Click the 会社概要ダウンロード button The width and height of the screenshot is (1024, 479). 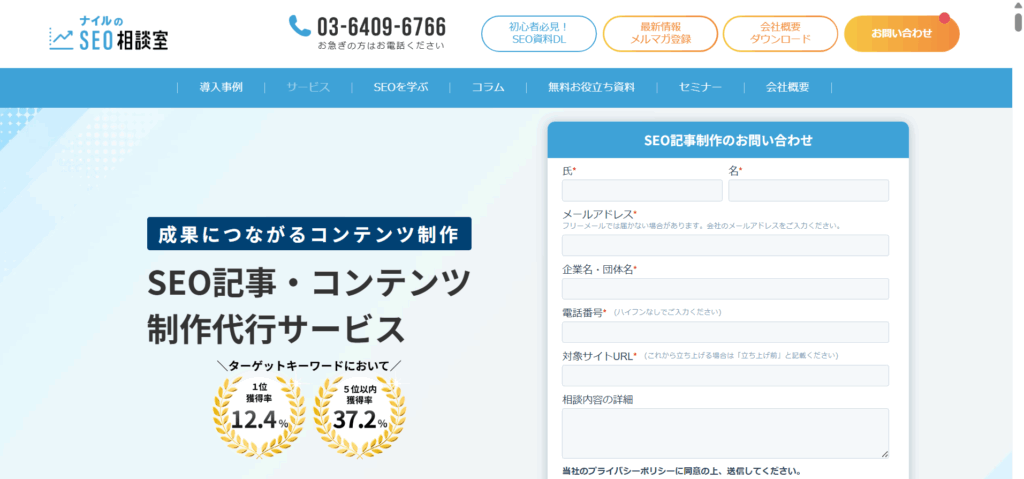(x=780, y=33)
